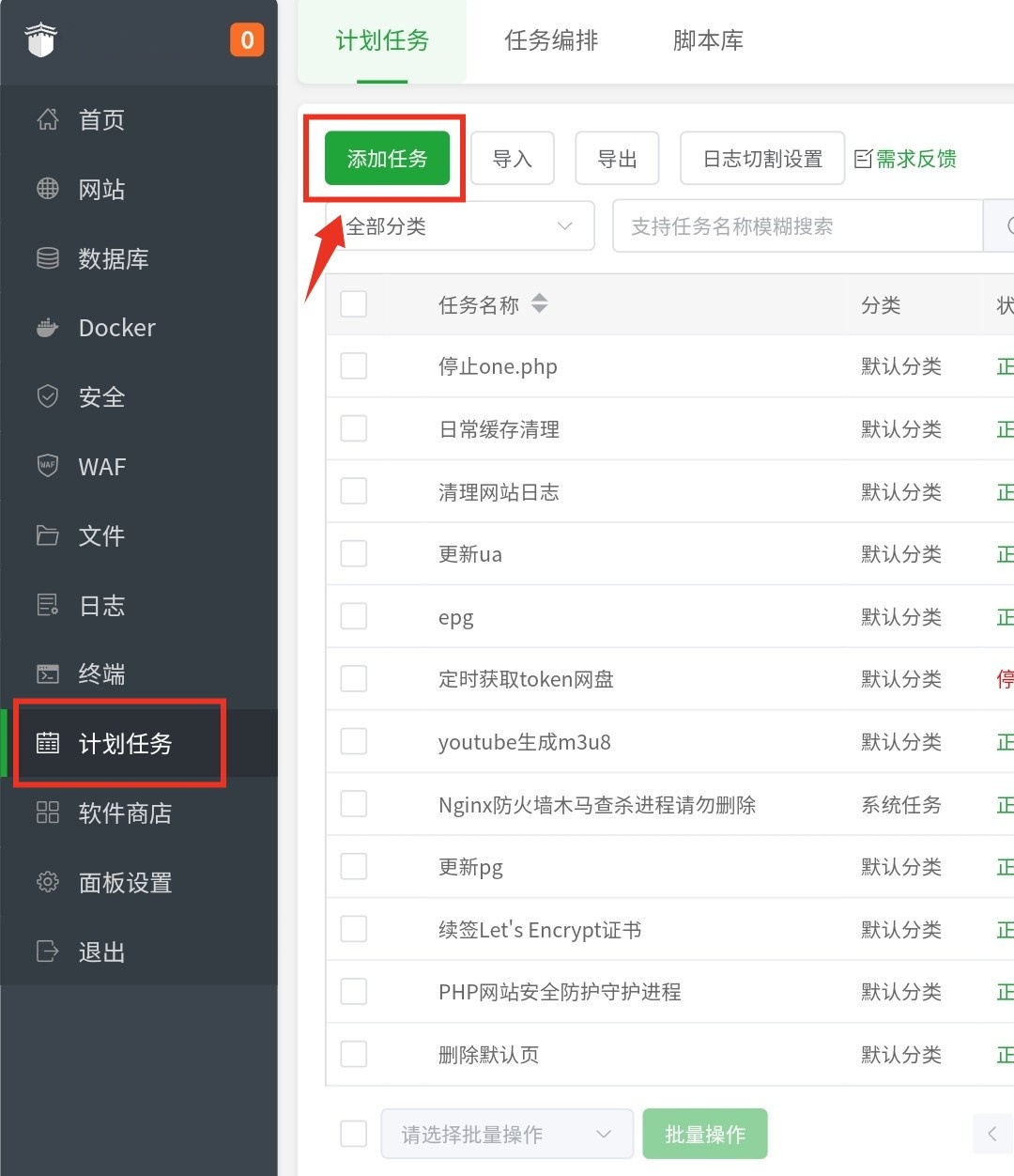Click task name 定时获取token网盘

tap(526, 679)
